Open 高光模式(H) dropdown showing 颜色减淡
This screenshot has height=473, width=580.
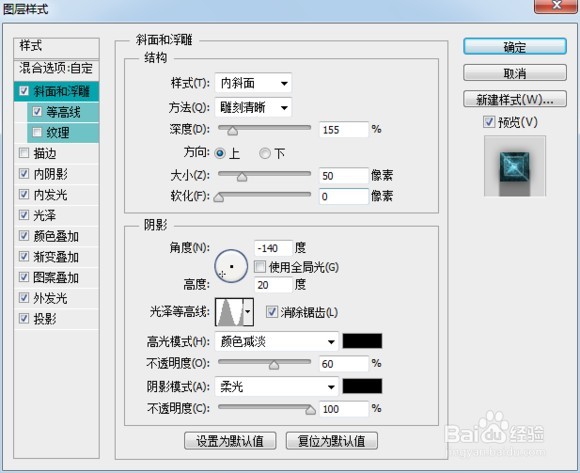click(277, 341)
